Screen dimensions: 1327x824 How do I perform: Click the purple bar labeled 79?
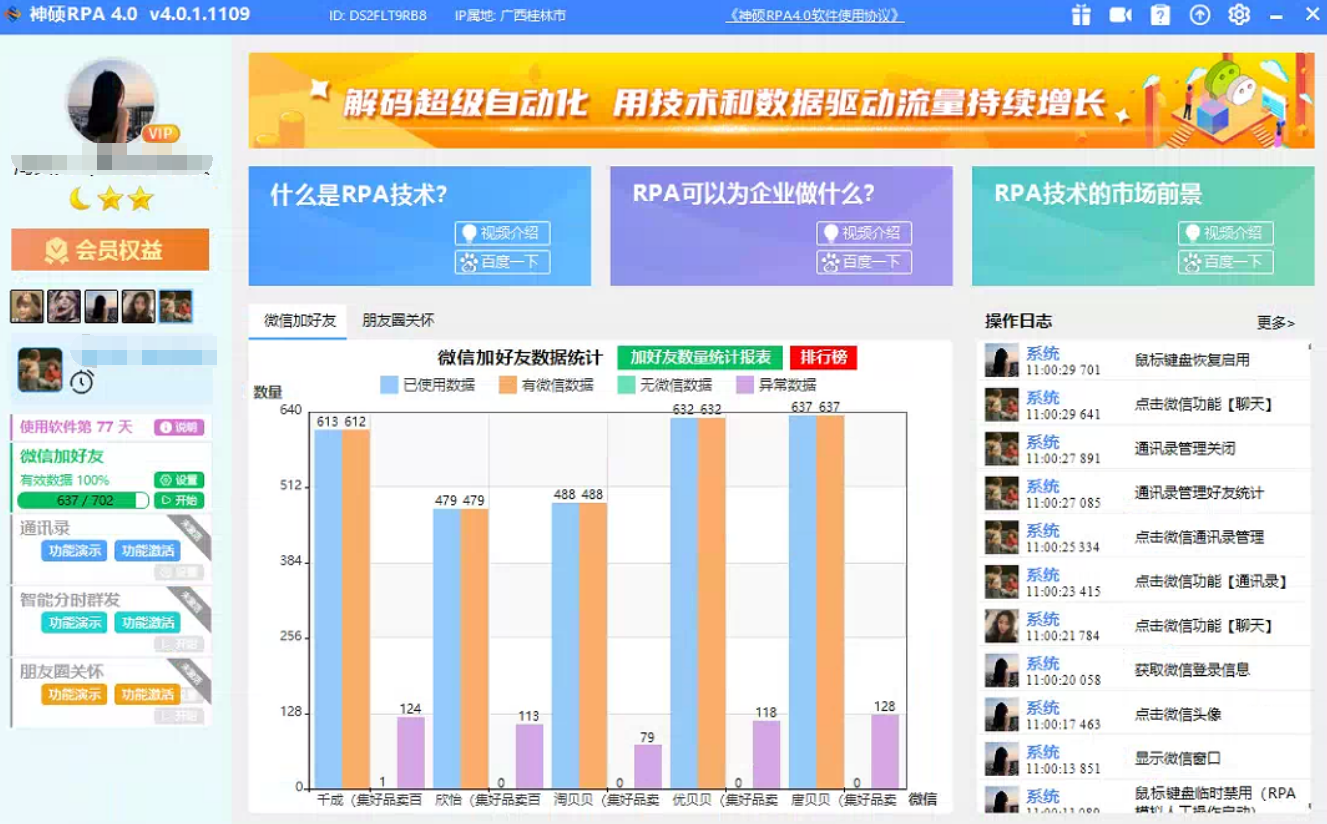648,766
